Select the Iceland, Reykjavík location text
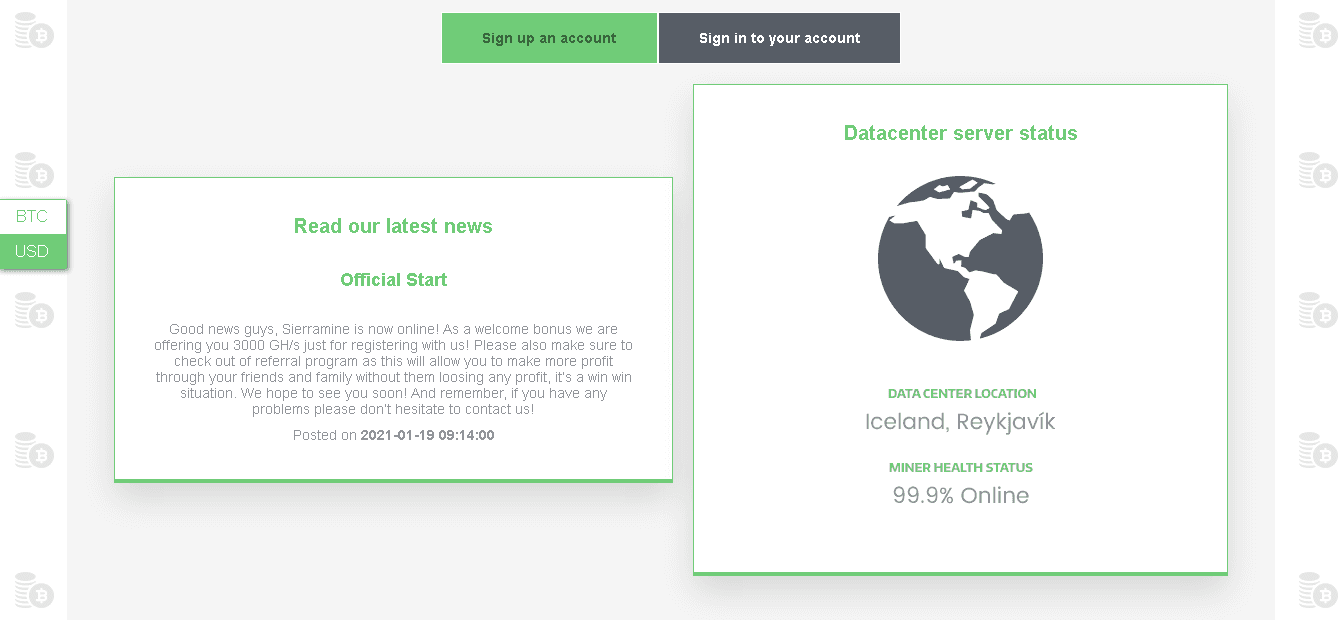Viewport: 1340px width, 620px height. (960, 422)
